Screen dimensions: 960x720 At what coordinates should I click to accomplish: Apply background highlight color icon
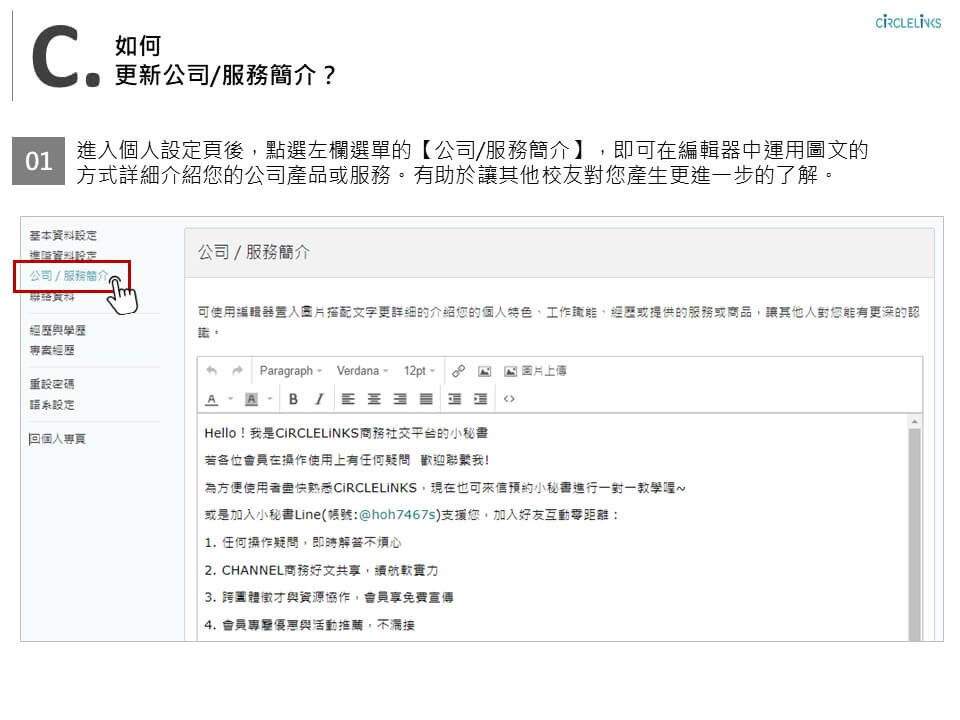coord(251,399)
